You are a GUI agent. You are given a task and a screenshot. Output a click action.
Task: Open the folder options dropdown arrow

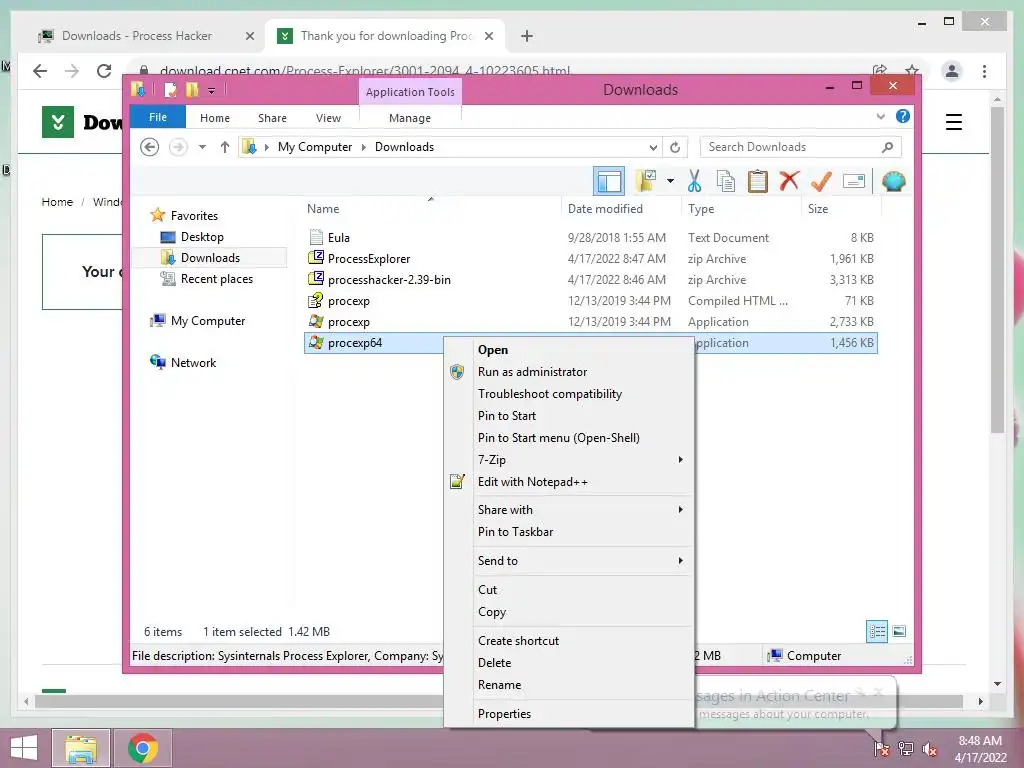670,182
